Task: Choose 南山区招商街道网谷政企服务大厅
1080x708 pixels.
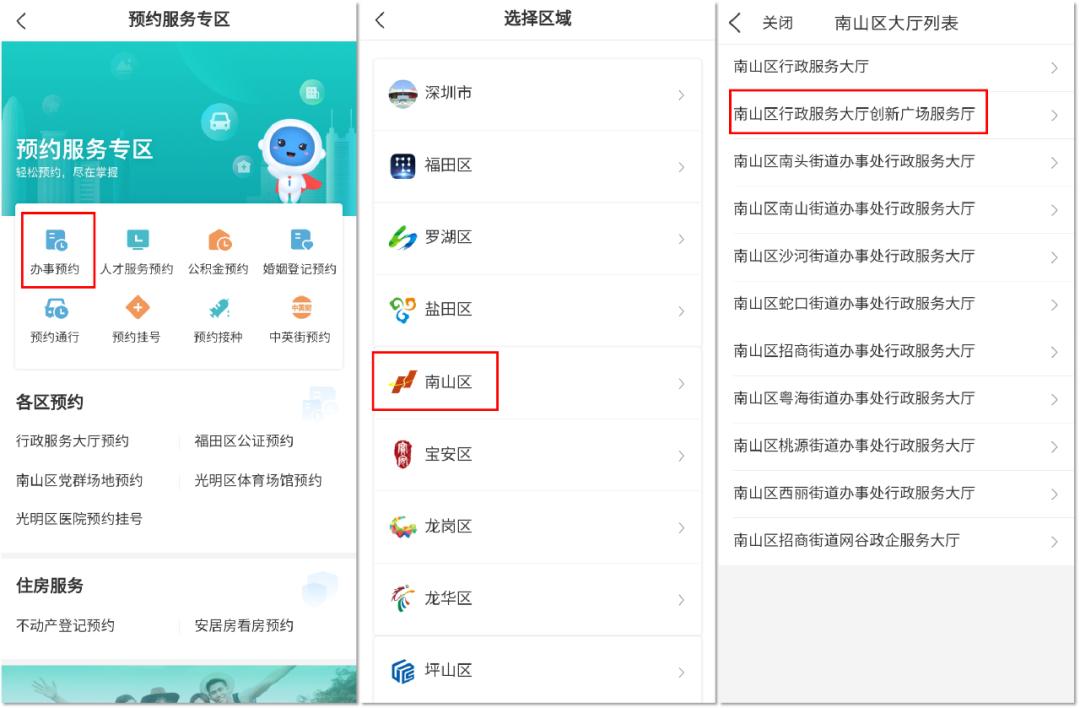Action: 897,540
